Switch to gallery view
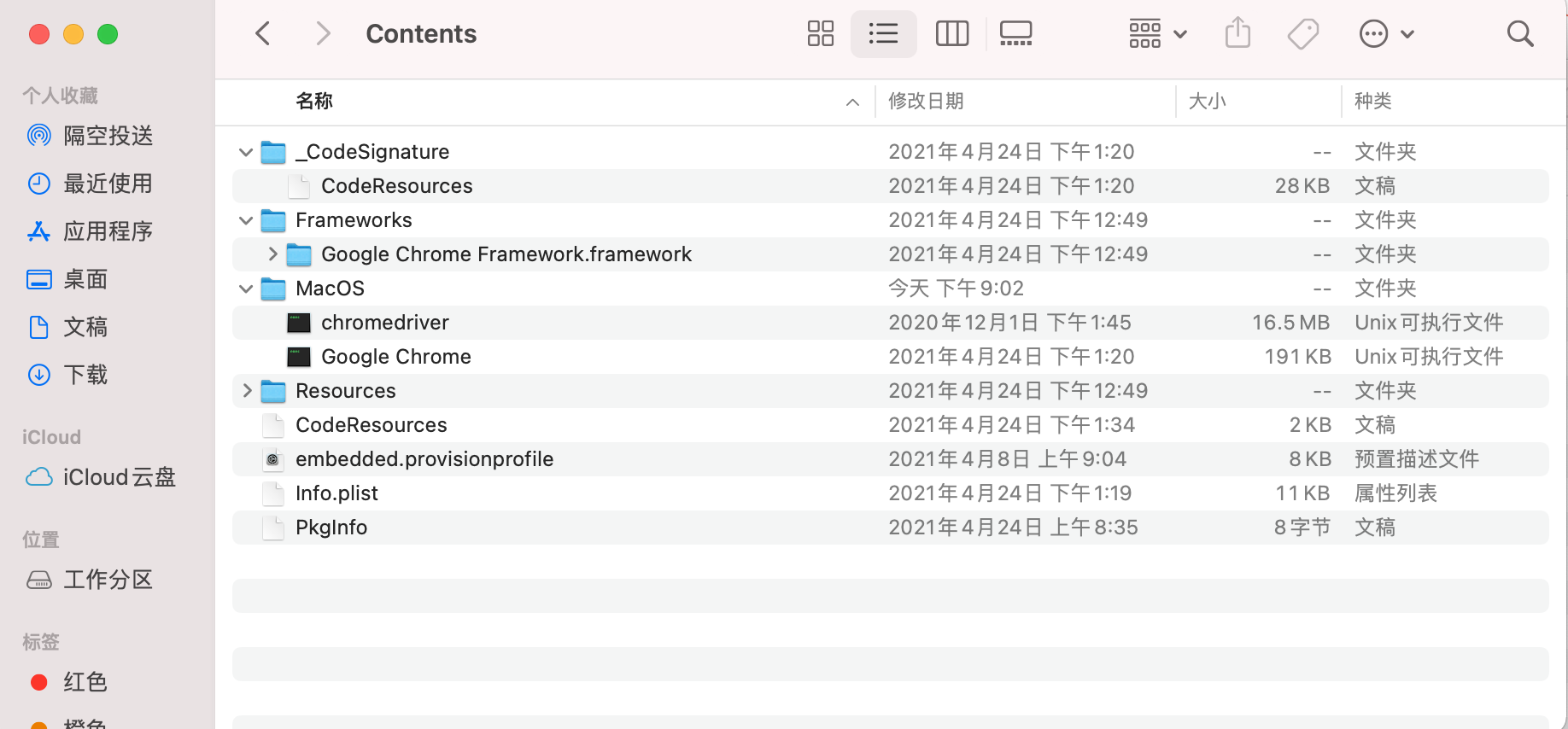The image size is (1568, 729). [1015, 34]
